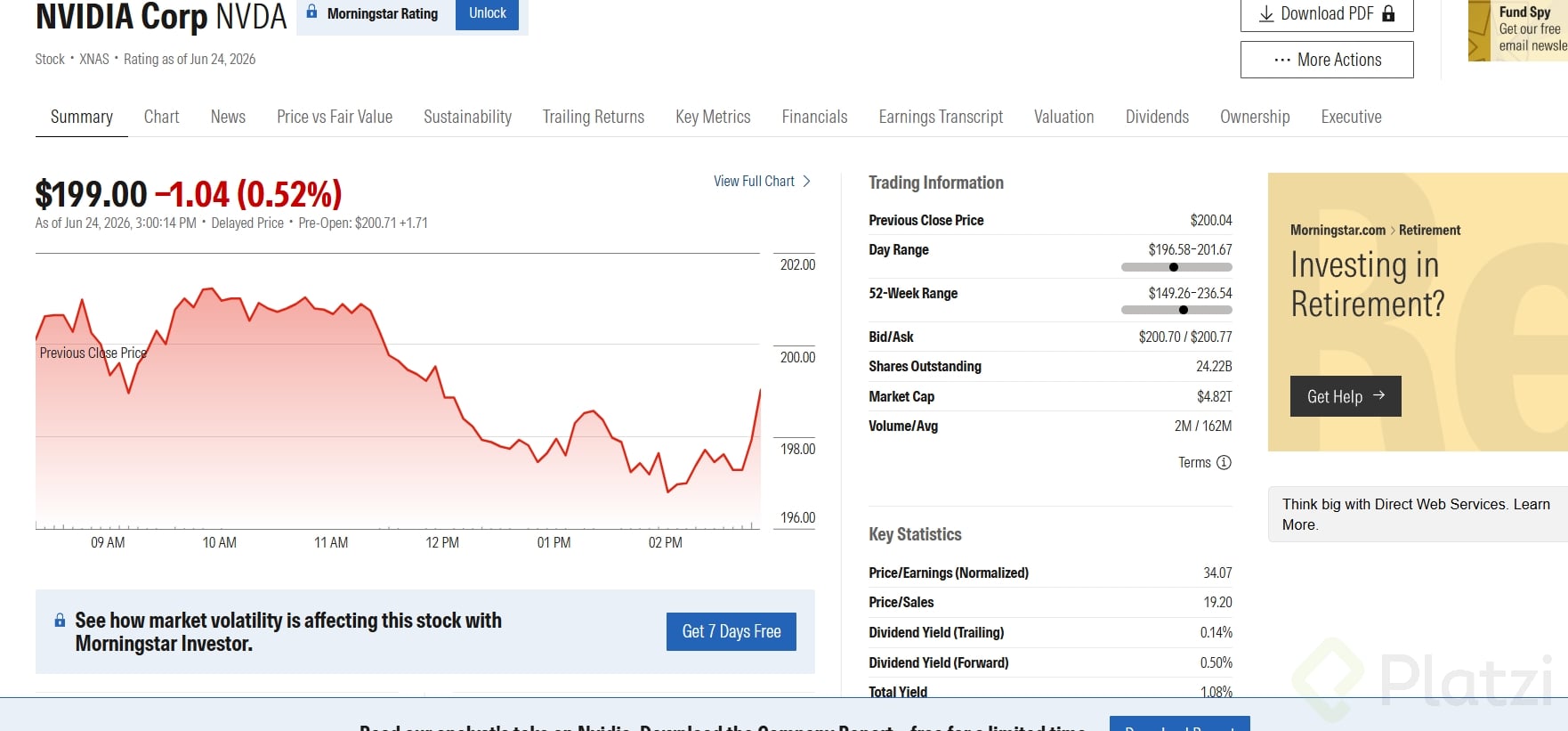1568x731 pixels.
Task: Click the Day Range slider indicator
Action: pos(1174,267)
